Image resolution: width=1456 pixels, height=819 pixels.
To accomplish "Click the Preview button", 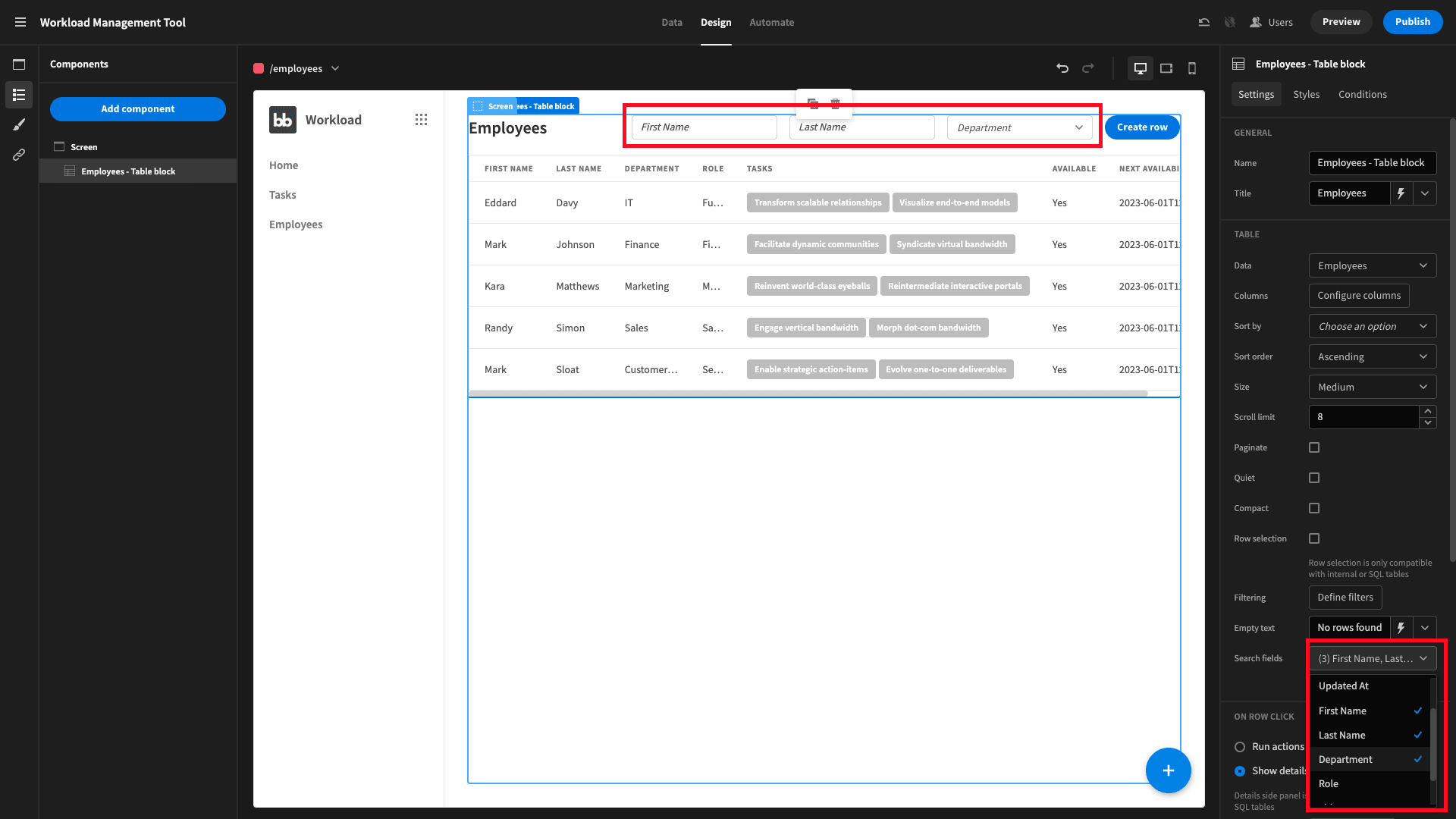I will pos(1341,22).
